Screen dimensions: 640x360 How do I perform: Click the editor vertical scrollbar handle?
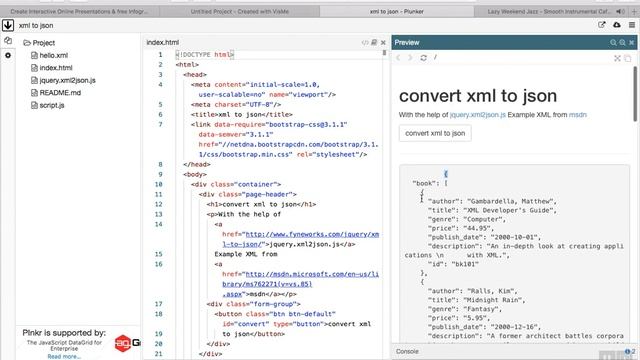point(384,53)
